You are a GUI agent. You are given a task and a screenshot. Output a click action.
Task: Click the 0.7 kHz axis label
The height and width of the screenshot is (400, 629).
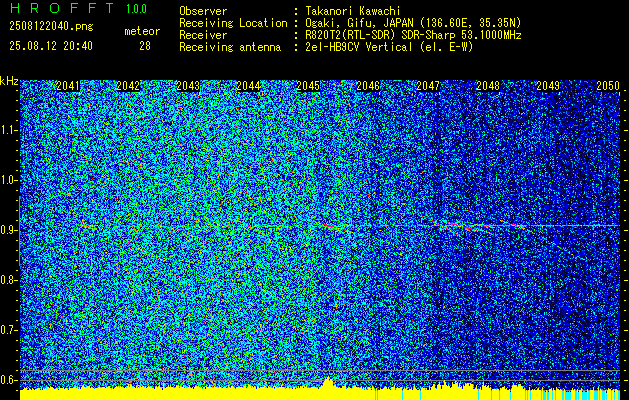[9, 330]
